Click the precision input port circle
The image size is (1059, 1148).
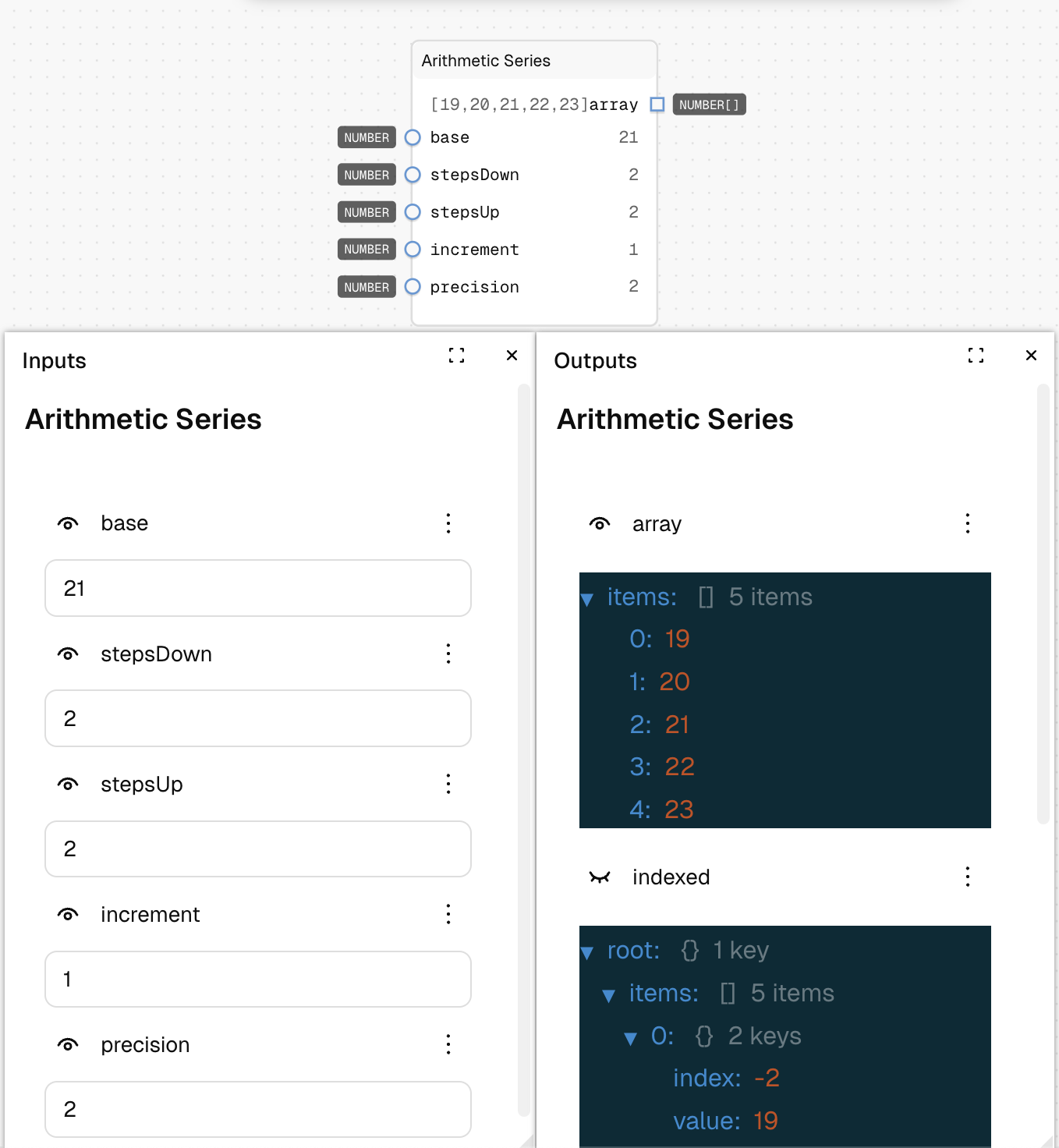[x=413, y=287]
